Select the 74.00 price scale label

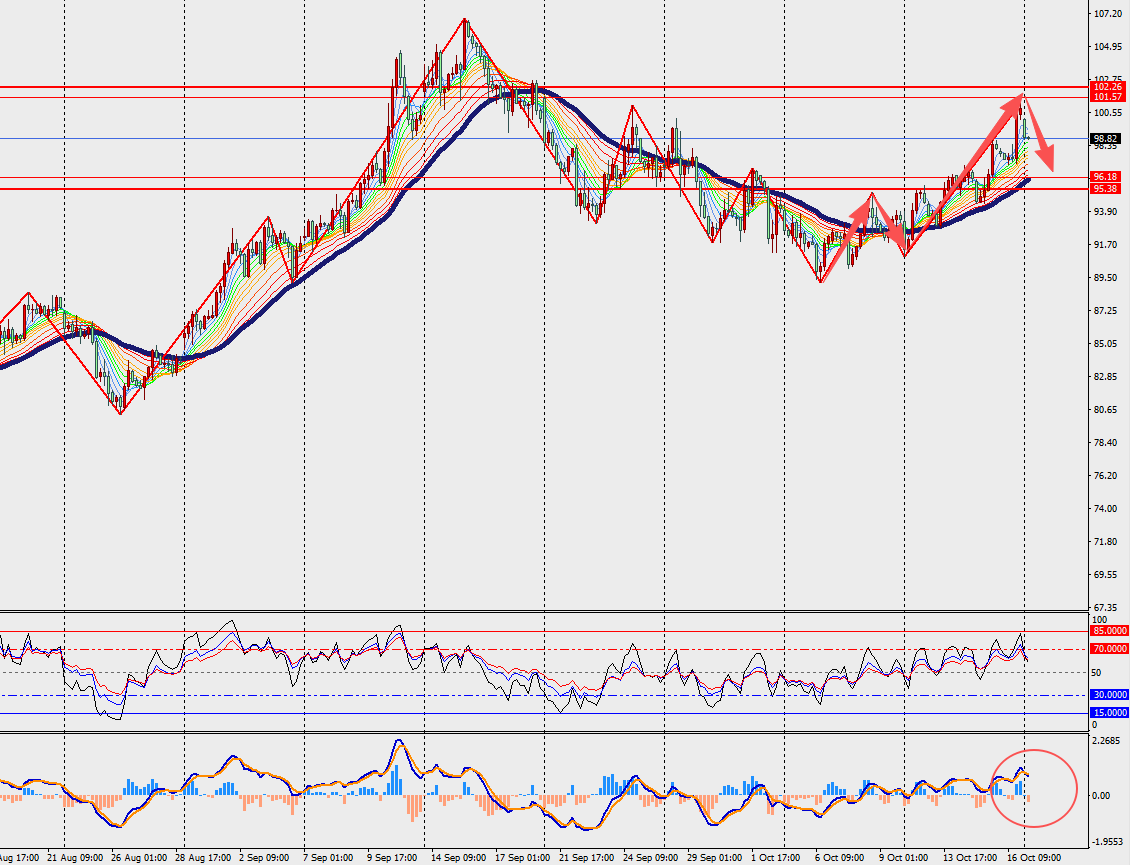click(1106, 509)
